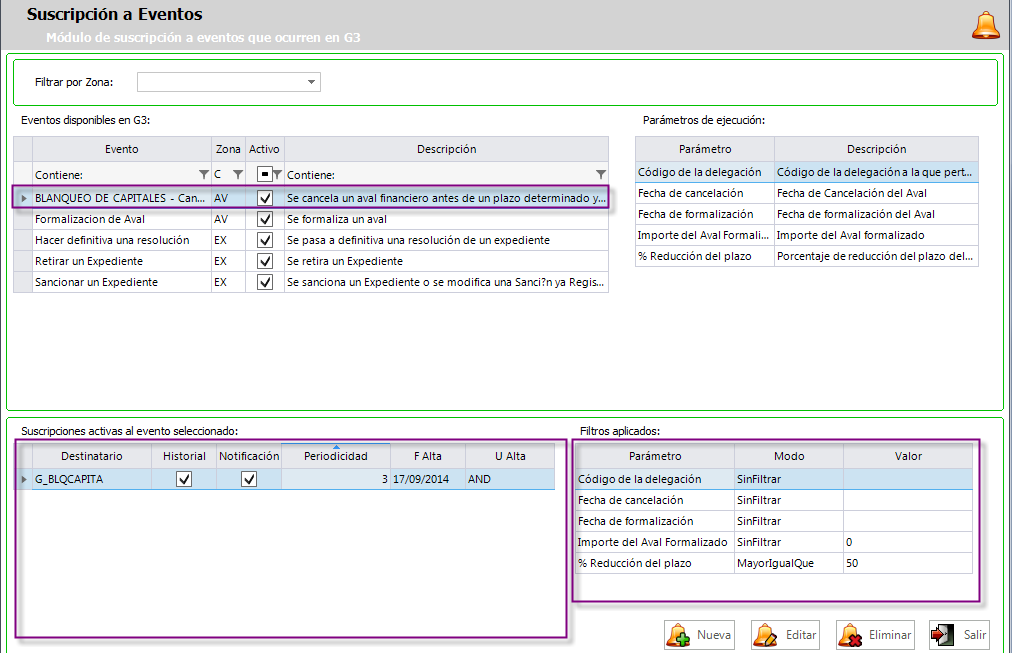The image size is (1012, 653).
Task: Click the Descripción column filter funnel icon
Action: 600,174
